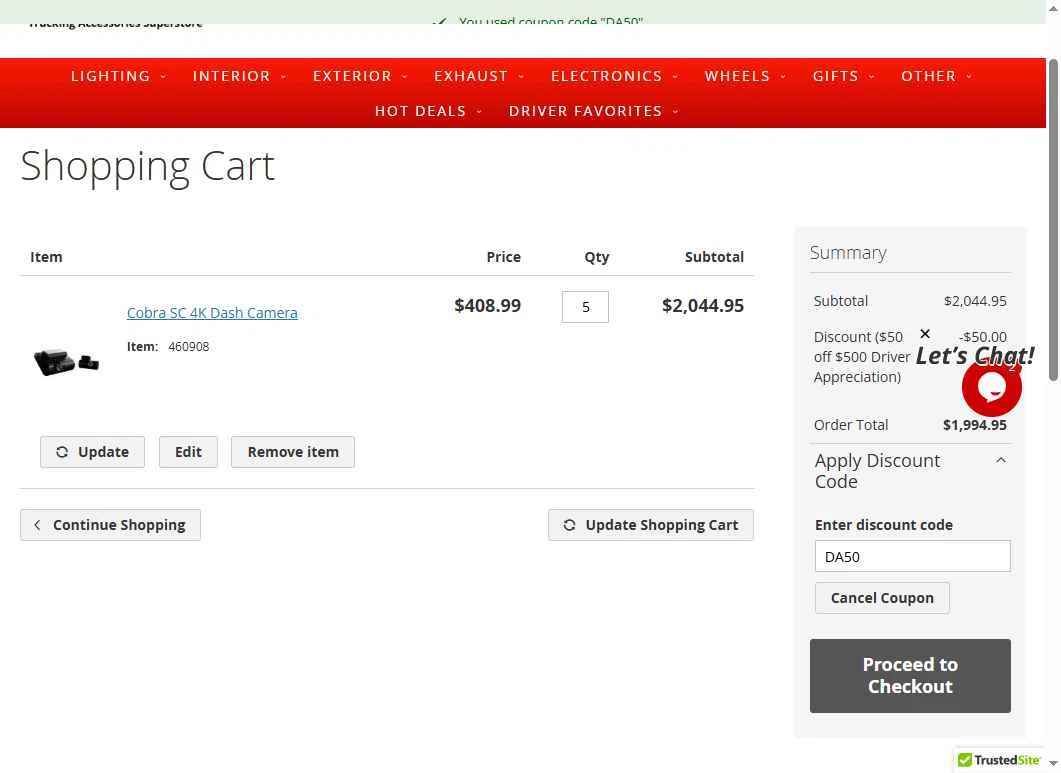
Task: Open the Gifts menu
Action: (843, 76)
